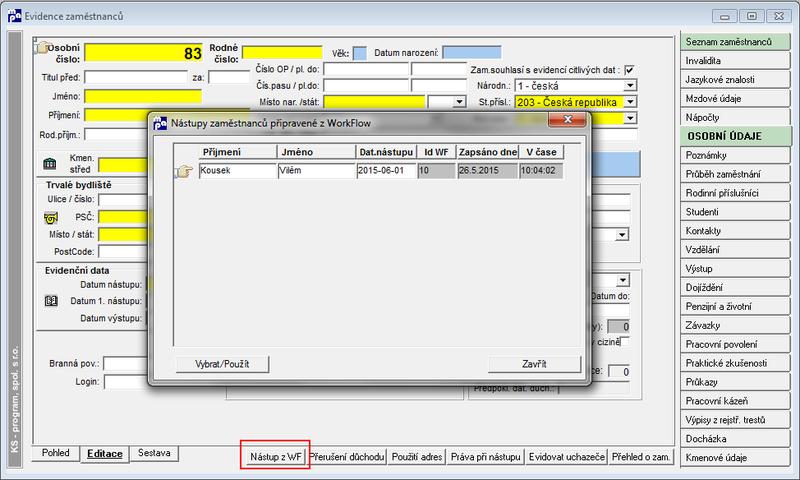800x480 pixels.
Task: Open the Národn. česká dropdown
Action: 630,86
